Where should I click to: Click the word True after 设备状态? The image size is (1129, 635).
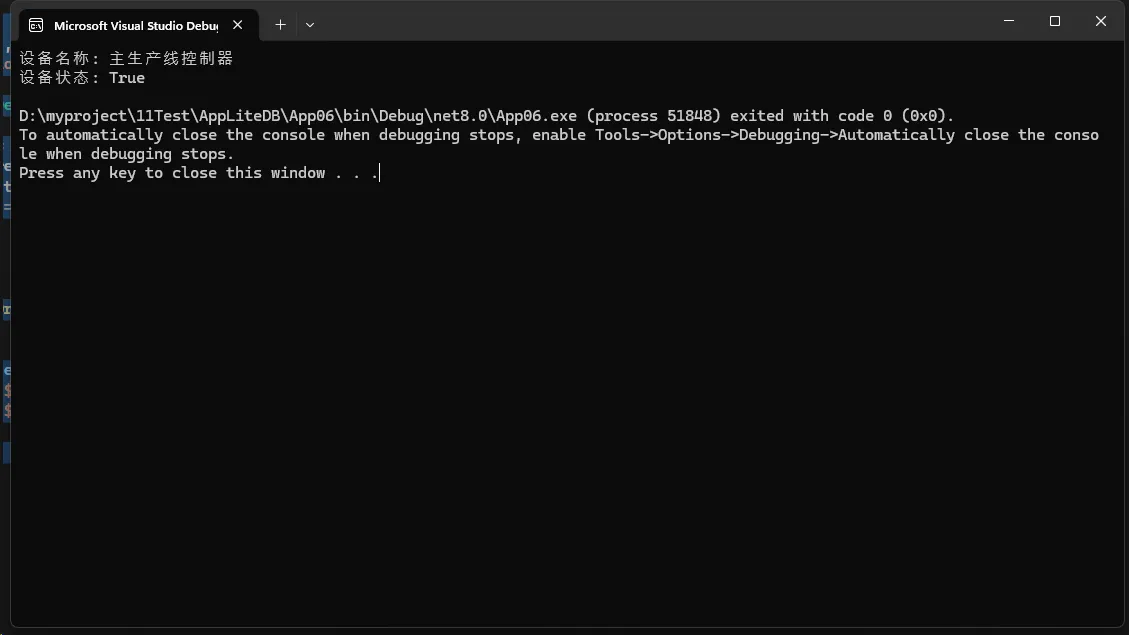click(127, 78)
